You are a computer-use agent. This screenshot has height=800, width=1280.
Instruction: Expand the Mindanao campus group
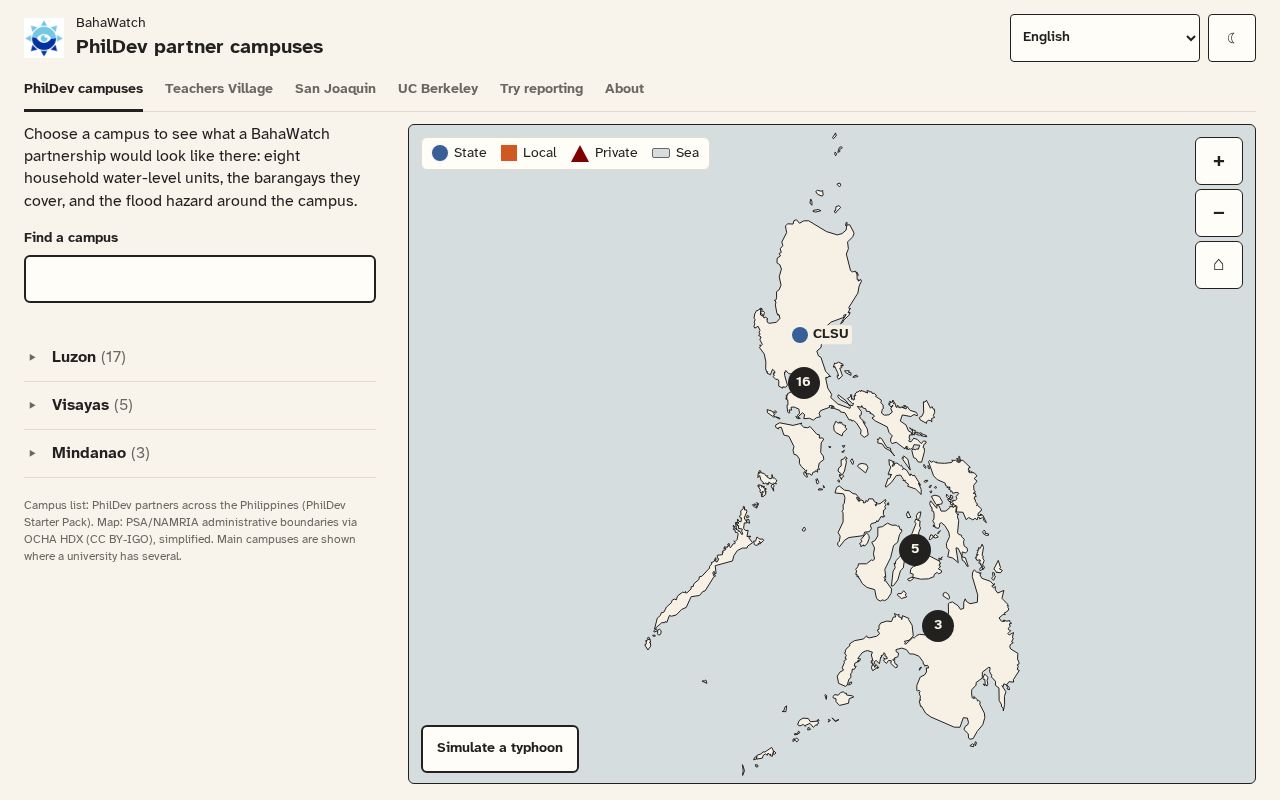click(200, 453)
